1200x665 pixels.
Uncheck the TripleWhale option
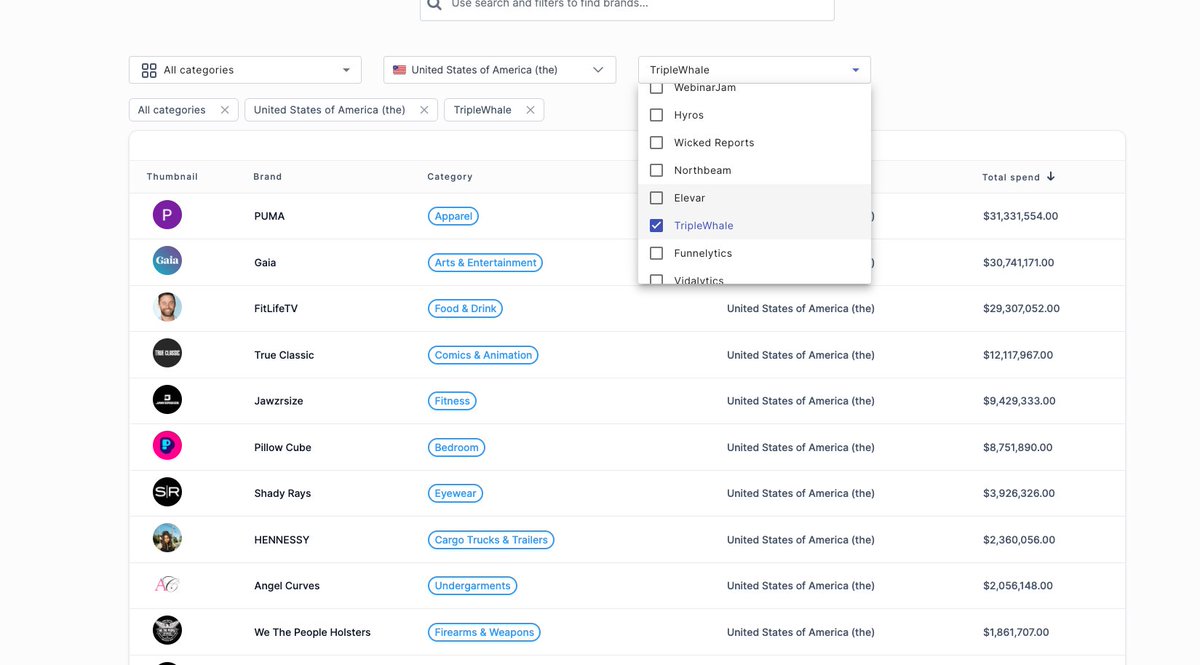tap(656, 225)
